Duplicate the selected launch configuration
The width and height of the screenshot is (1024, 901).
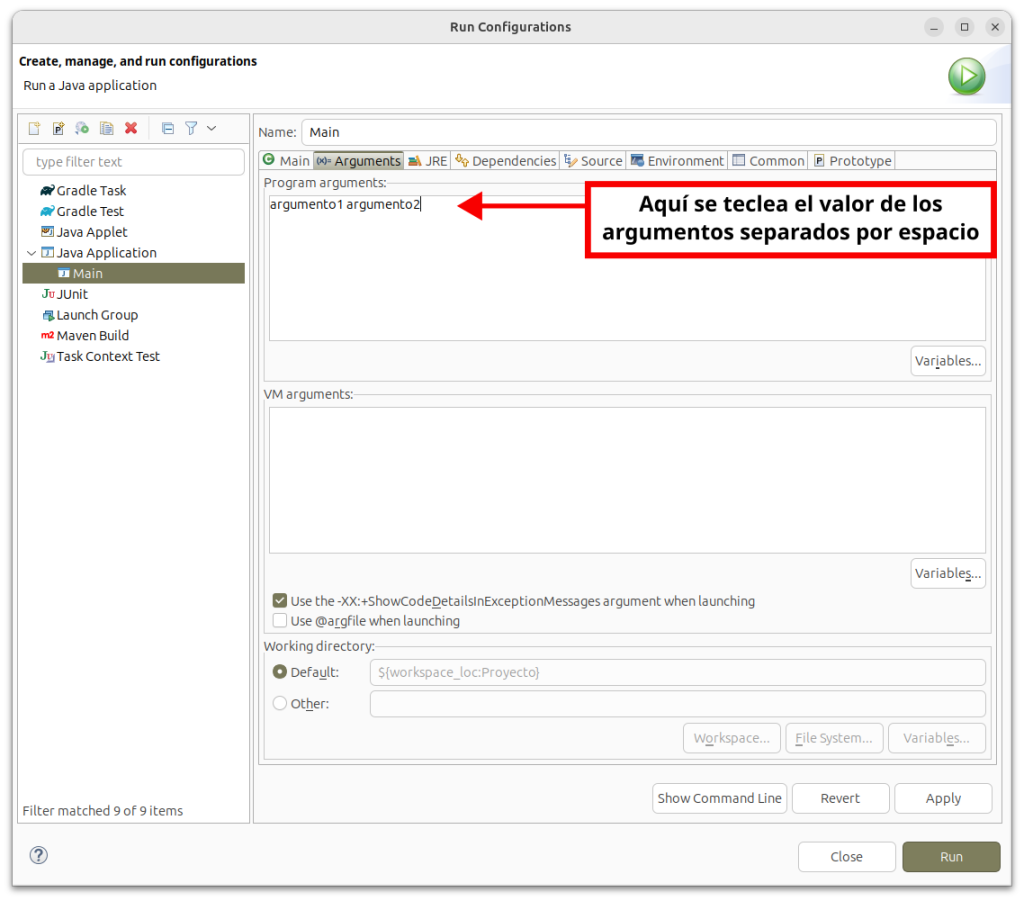tap(106, 128)
